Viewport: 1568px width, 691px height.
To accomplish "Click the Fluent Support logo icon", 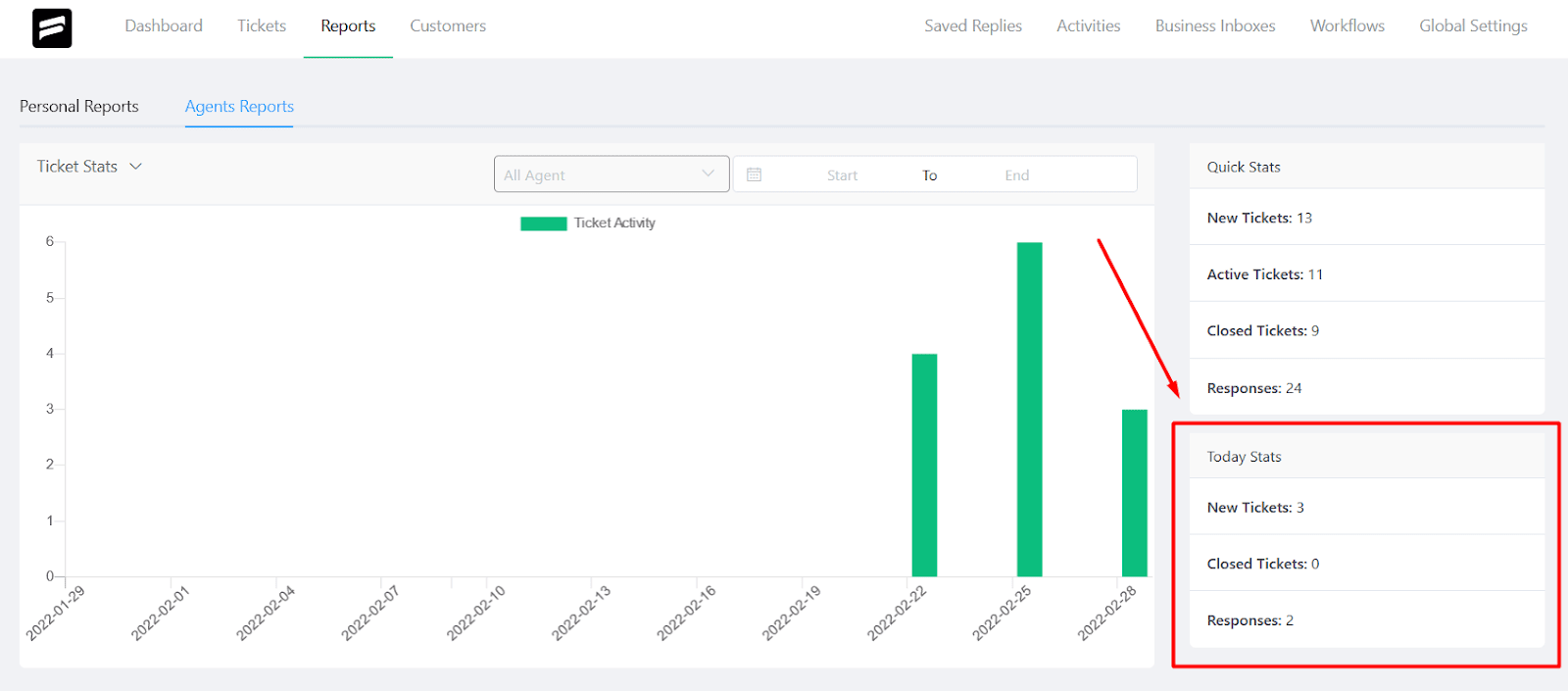I will 52,28.
